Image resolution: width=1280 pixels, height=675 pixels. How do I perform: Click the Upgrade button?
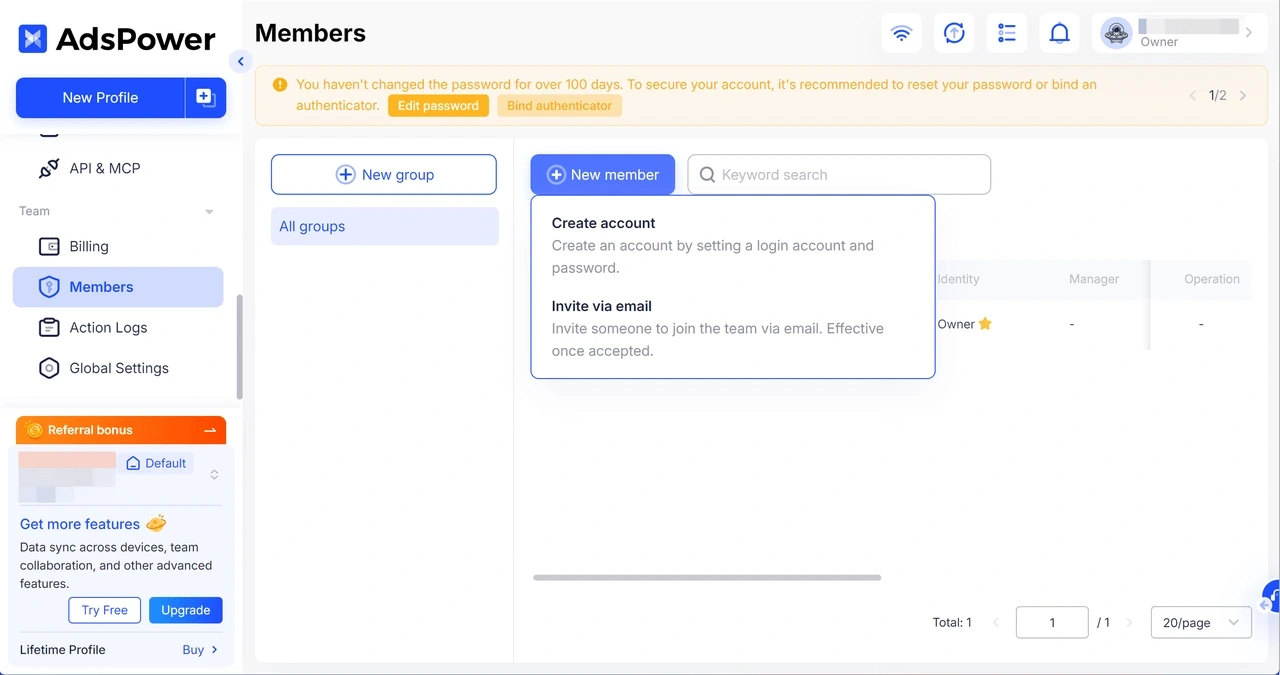186,610
